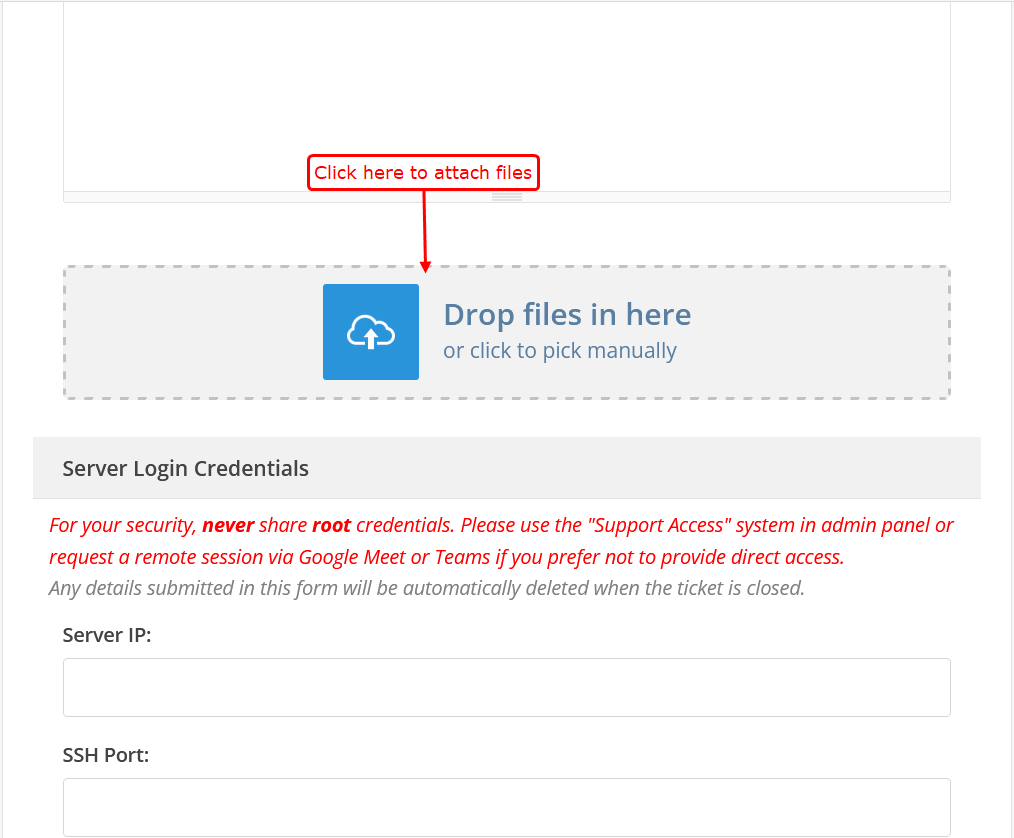Click the Server Login Credentials section header
1014x838 pixels.
pyautogui.click(x=186, y=468)
